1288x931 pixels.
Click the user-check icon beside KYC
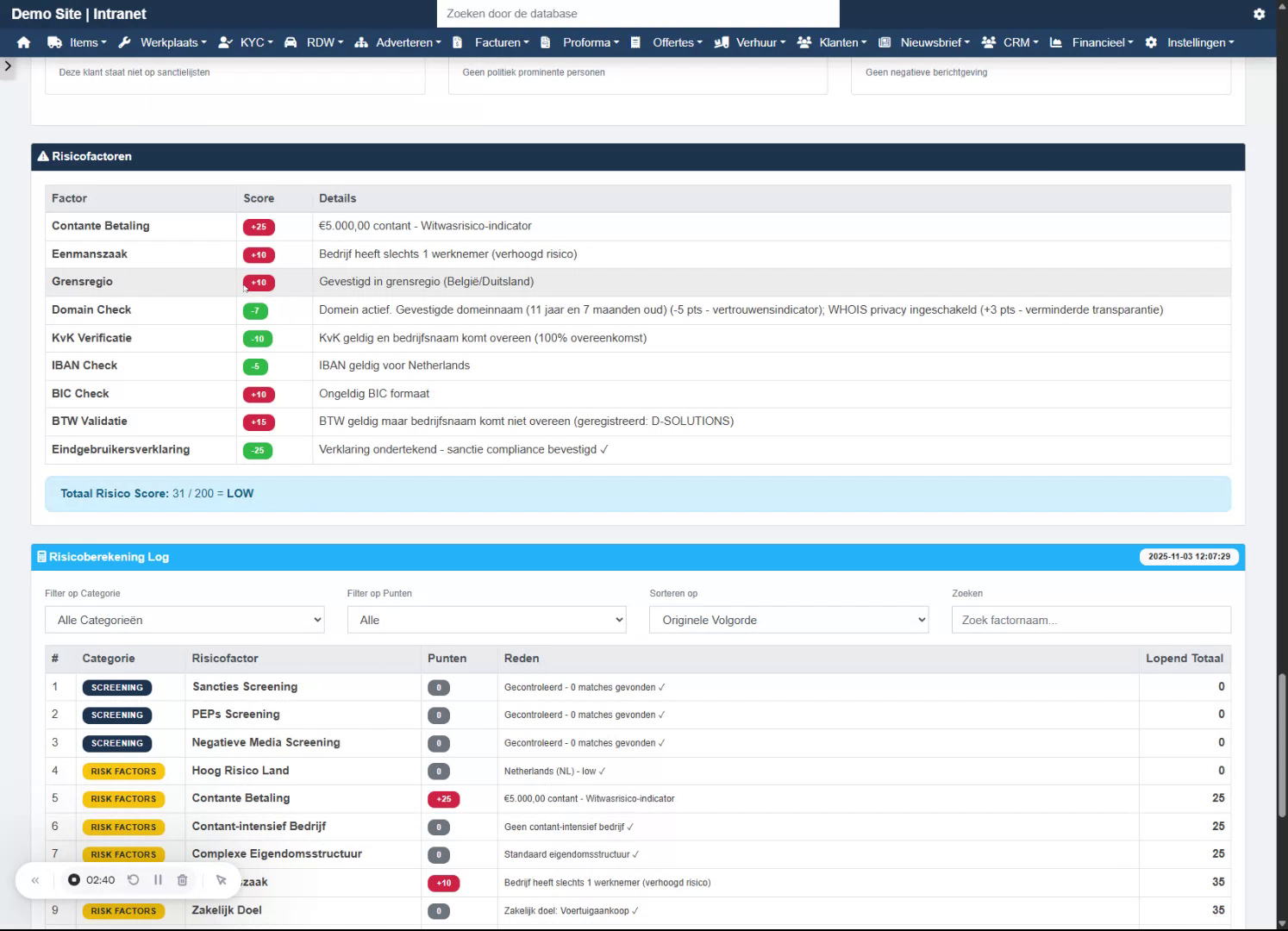pos(226,42)
